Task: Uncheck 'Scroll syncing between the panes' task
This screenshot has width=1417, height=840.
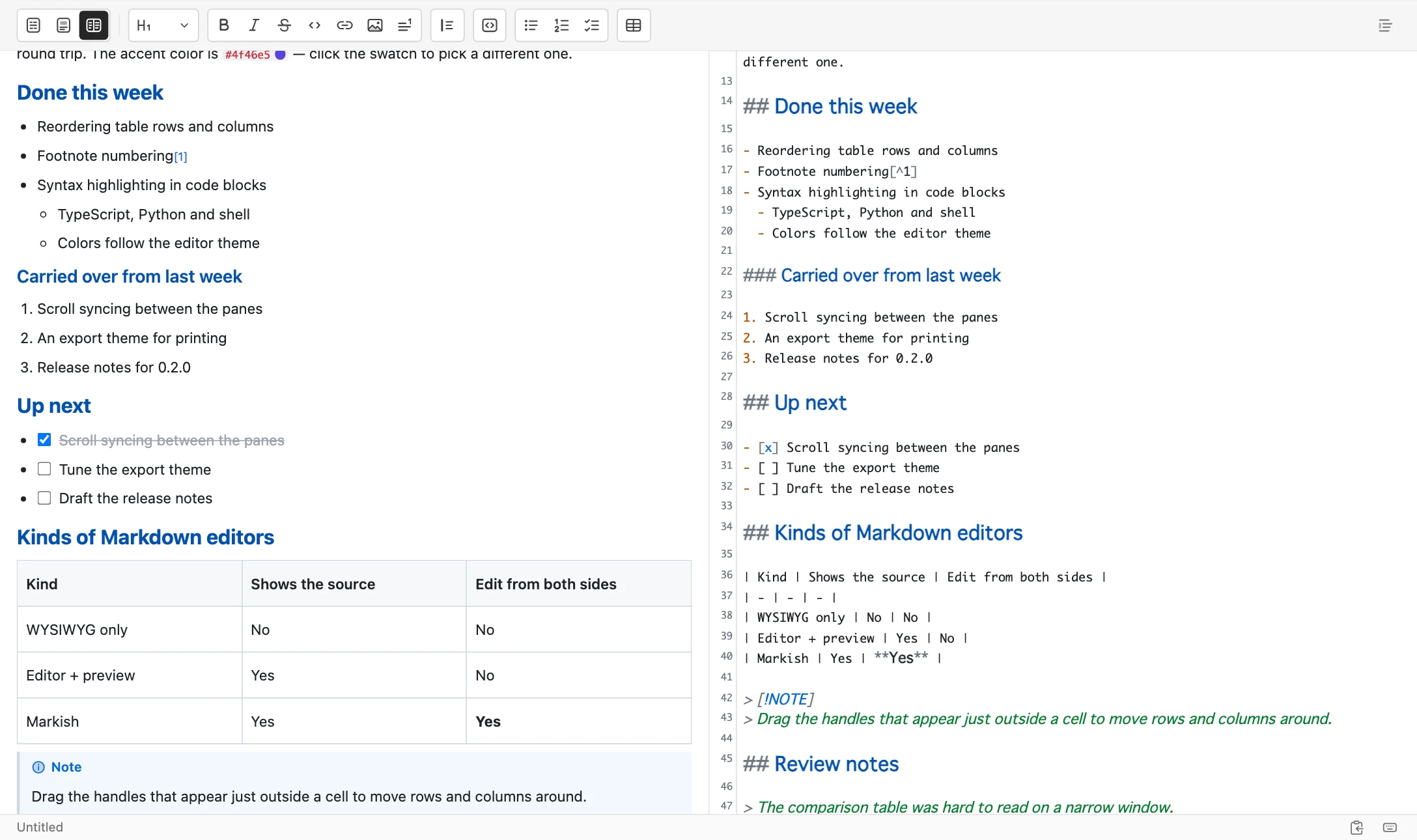Action: tap(44, 440)
